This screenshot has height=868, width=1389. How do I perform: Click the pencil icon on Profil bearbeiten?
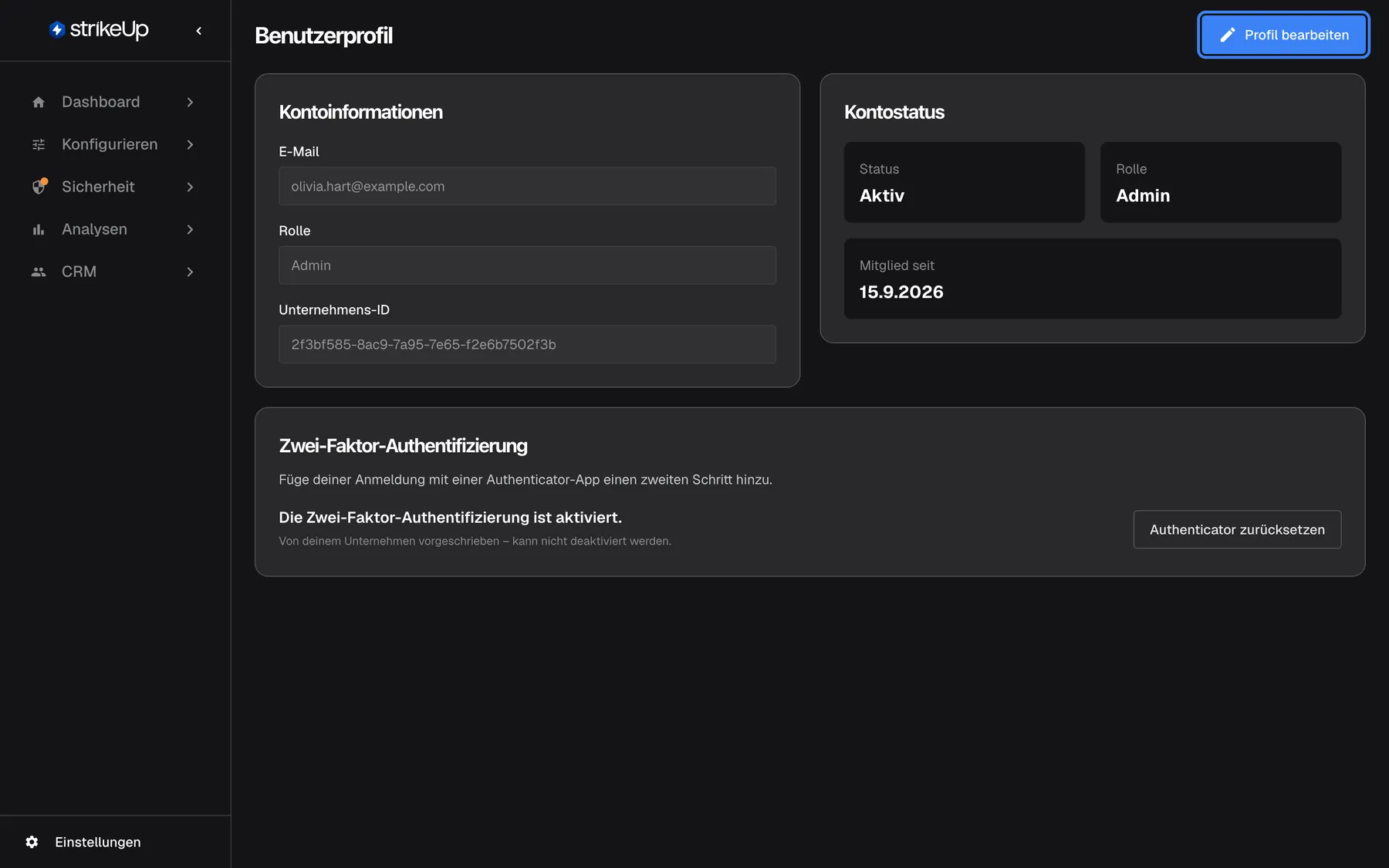[1228, 35]
